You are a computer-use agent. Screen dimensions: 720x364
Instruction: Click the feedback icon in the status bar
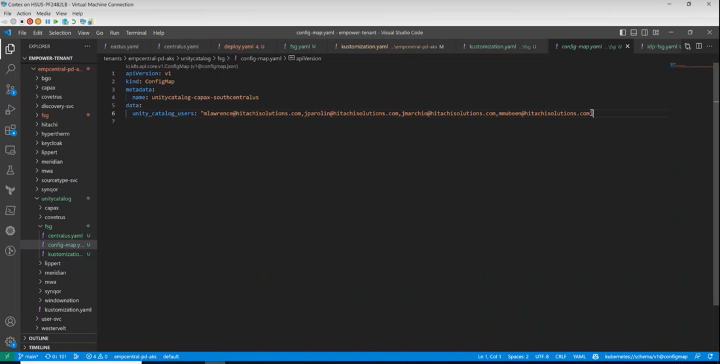[698, 357]
